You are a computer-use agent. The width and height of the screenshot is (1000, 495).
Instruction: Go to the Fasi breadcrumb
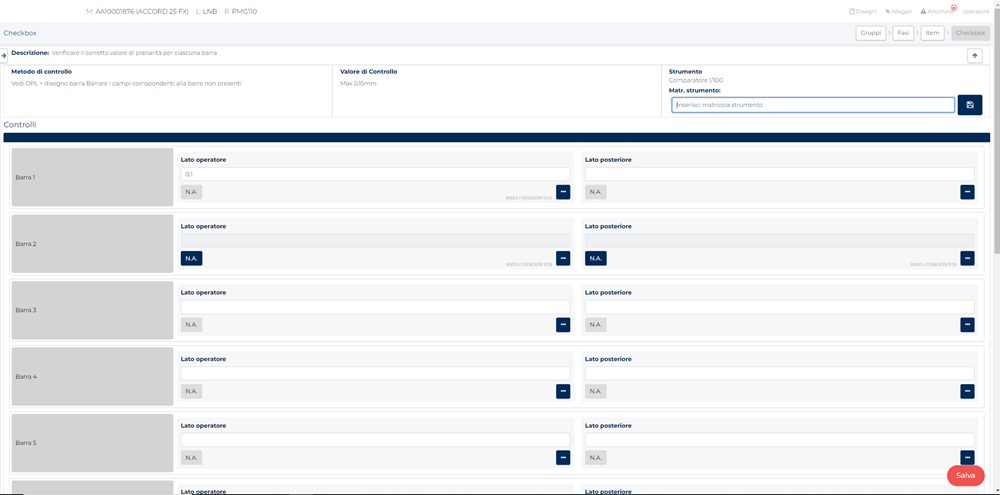[903, 33]
